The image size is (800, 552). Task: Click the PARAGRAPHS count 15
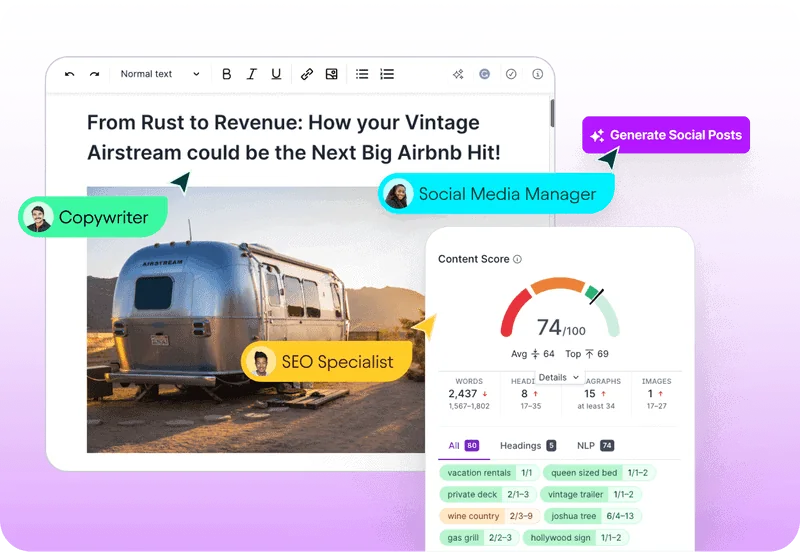pyautogui.click(x=590, y=394)
